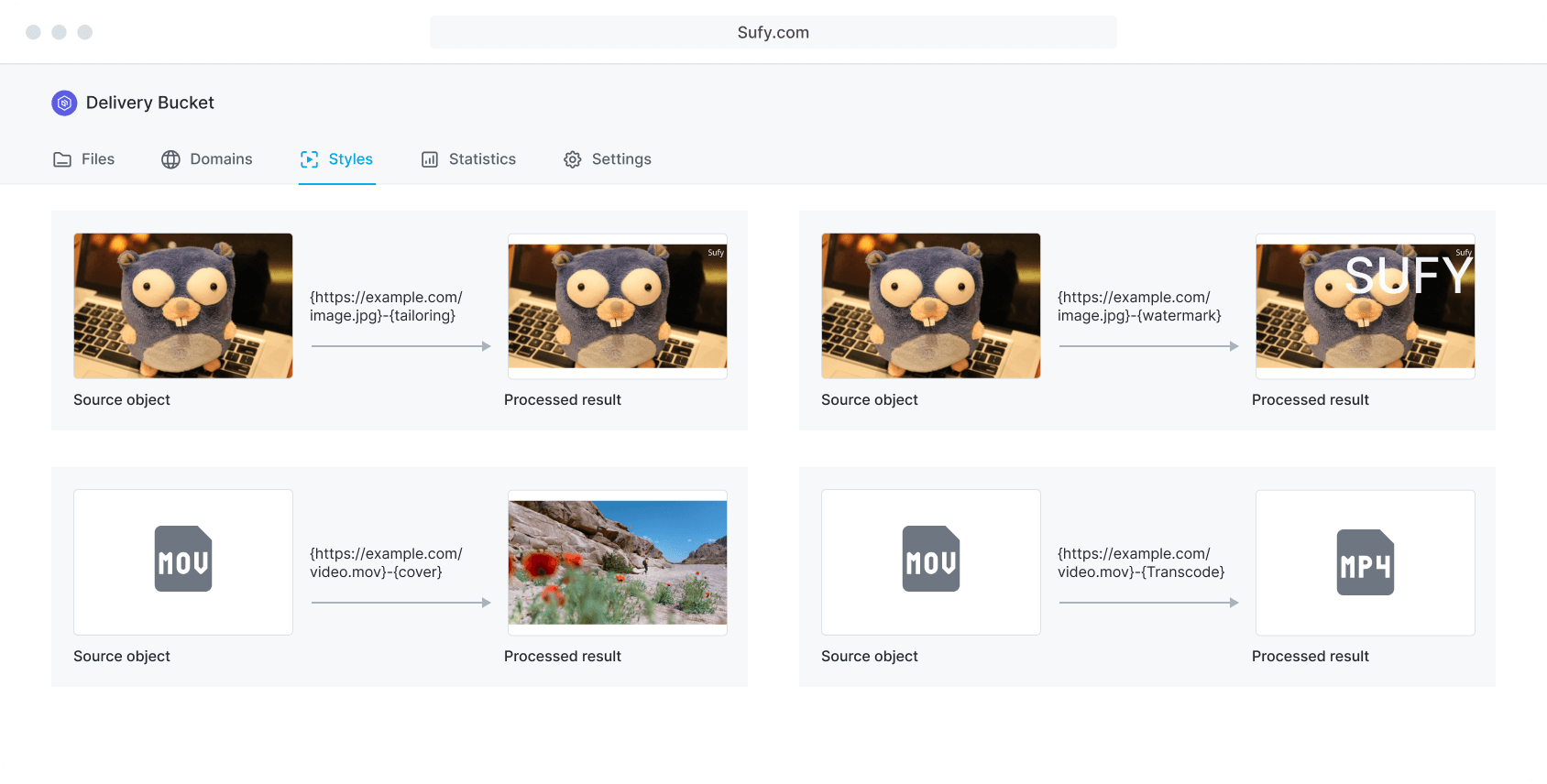Viewport: 1547px width, 784px height.
Task: Select the MP4 file icon
Action: pos(1366,562)
